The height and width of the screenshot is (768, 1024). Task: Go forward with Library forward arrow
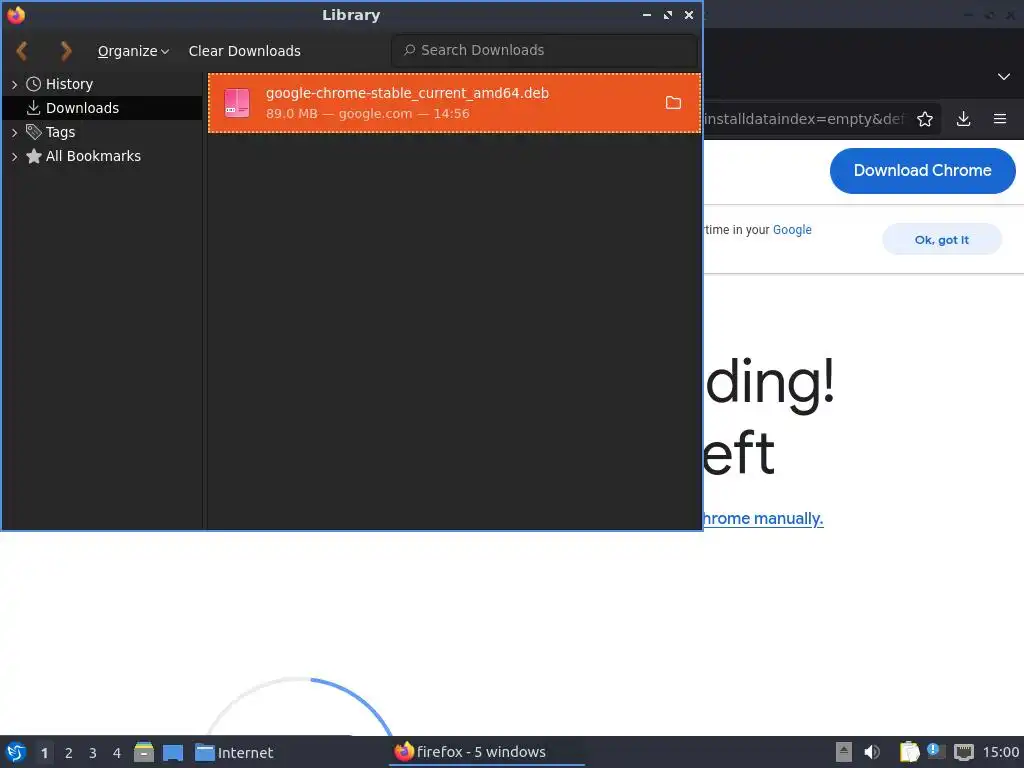point(65,51)
